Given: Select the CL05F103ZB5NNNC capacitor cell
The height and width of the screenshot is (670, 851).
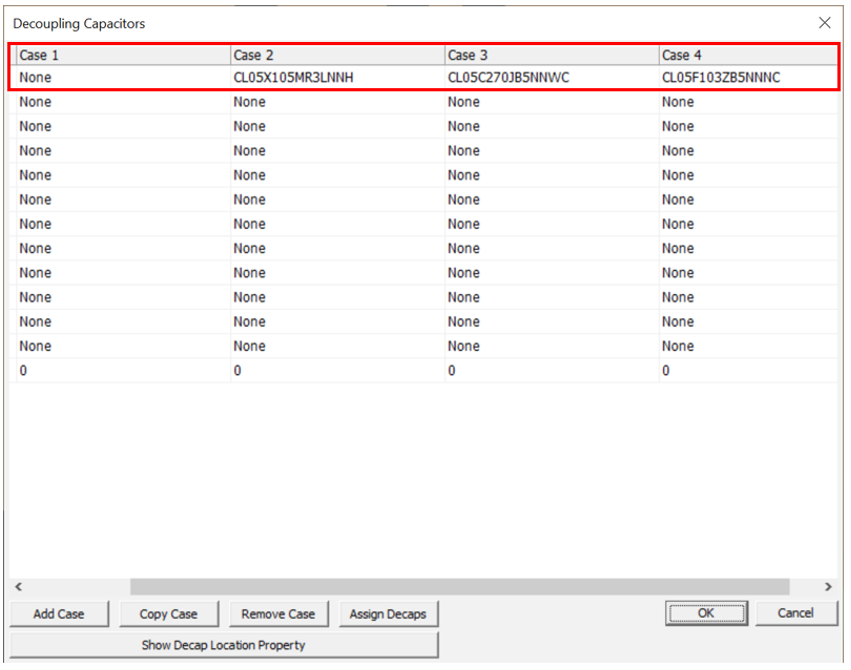Looking at the screenshot, I should pos(720,77).
